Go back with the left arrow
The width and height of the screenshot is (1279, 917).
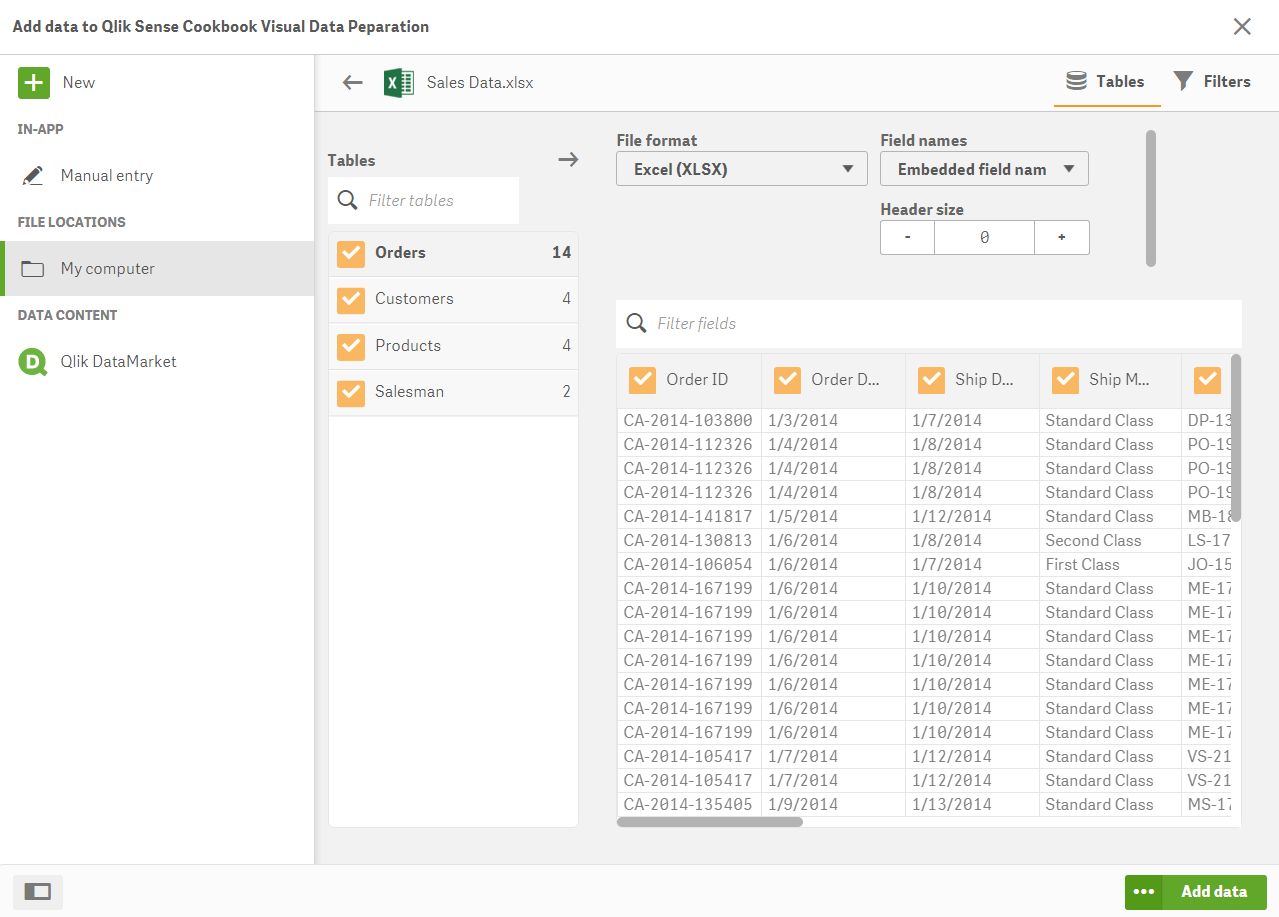pyautogui.click(x=352, y=83)
